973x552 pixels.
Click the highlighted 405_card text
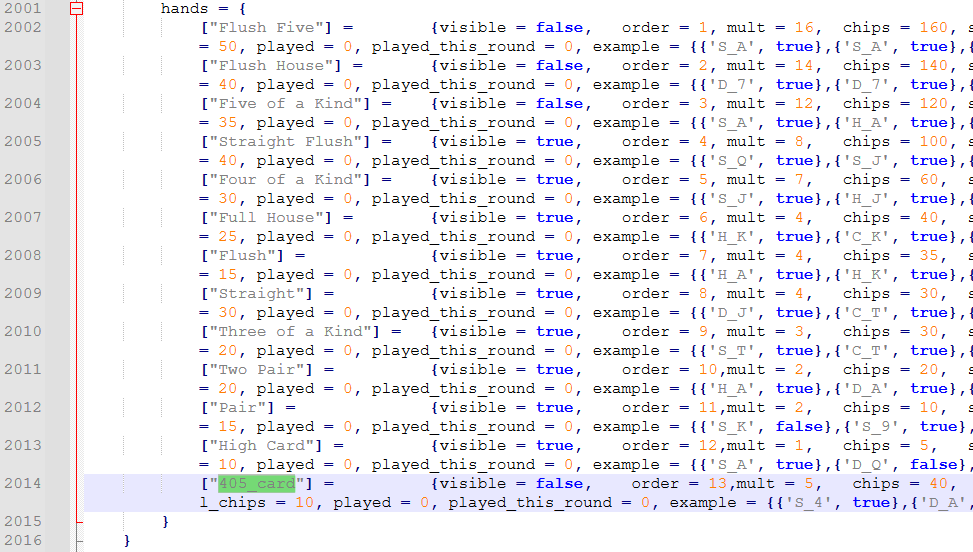[257, 484]
